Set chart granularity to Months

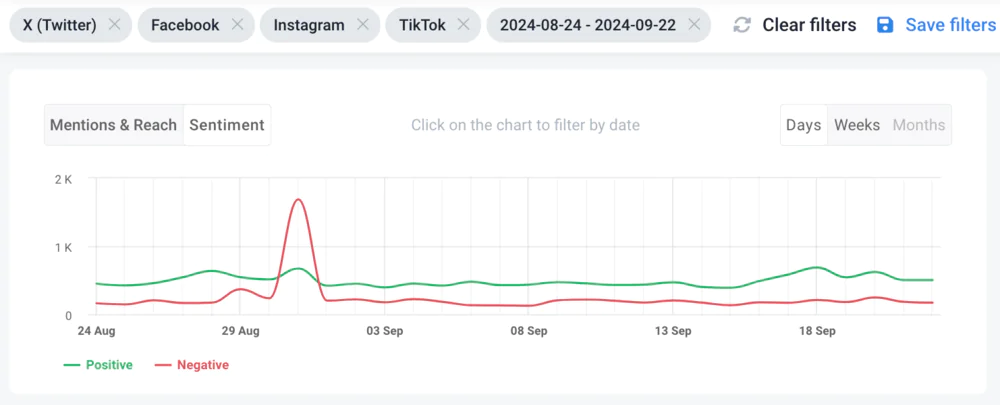pyautogui.click(x=919, y=125)
